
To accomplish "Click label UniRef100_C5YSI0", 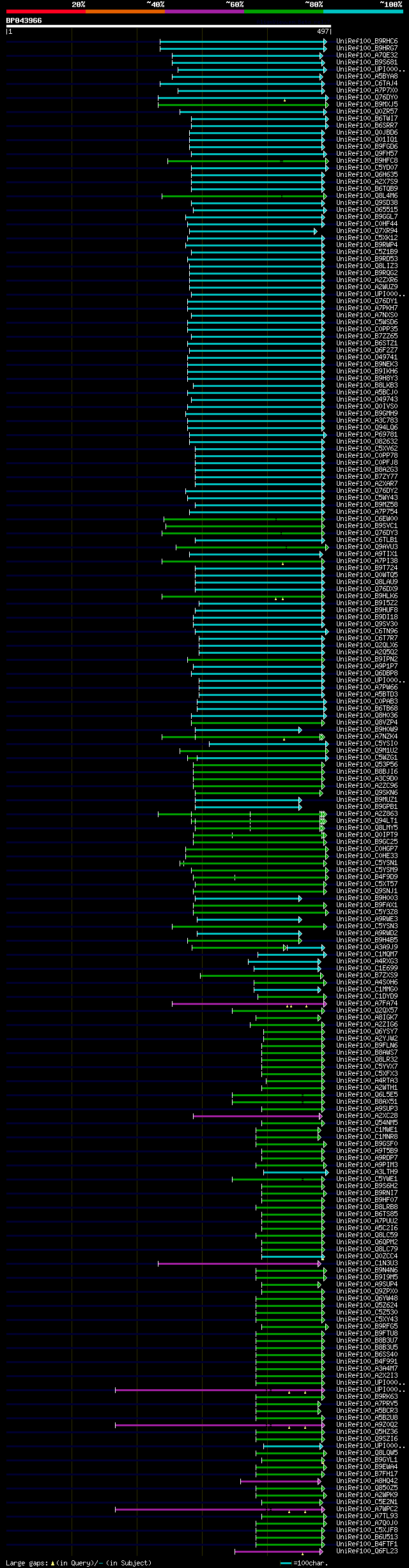I will coord(367,744).
